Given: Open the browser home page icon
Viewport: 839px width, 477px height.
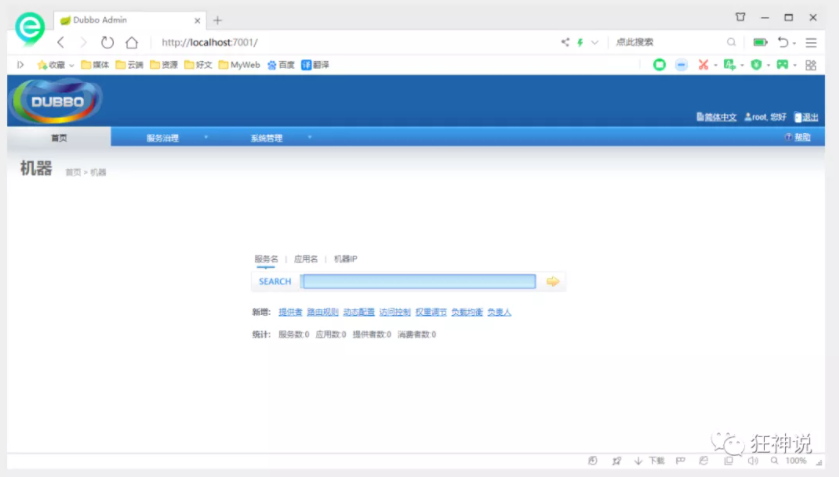Looking at the screenshot, I should tap(132, 42).
